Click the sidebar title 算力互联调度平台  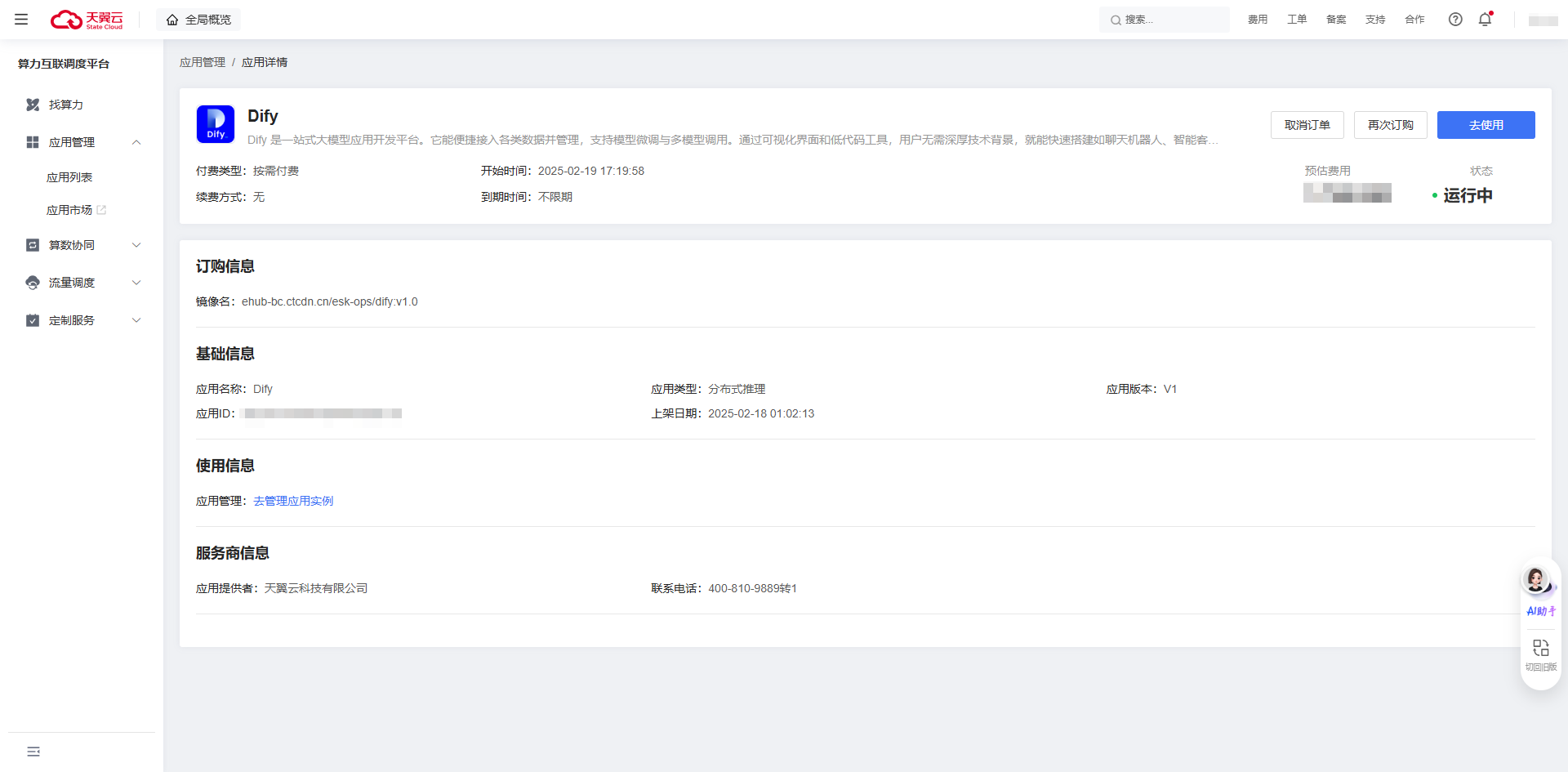64,64
